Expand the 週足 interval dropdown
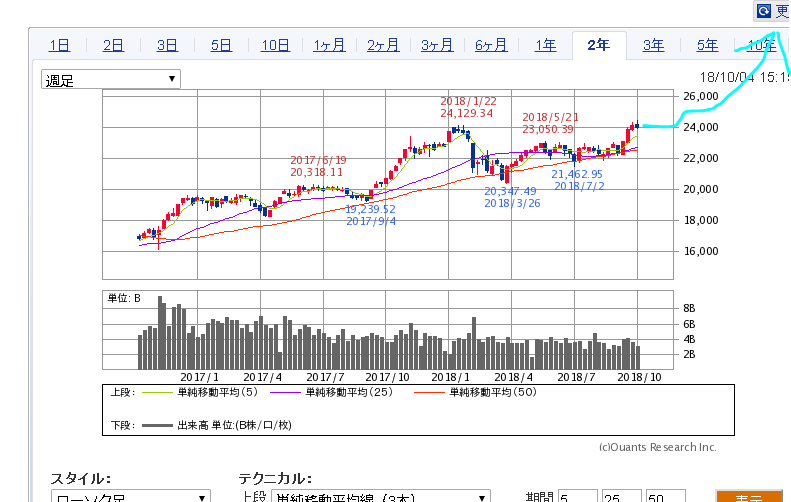This screenshot has width=791, height=502. 111,80
